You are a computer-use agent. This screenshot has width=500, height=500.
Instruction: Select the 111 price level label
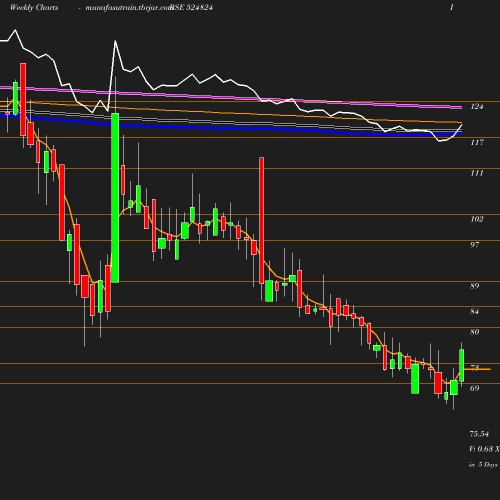tap(477, 173)
